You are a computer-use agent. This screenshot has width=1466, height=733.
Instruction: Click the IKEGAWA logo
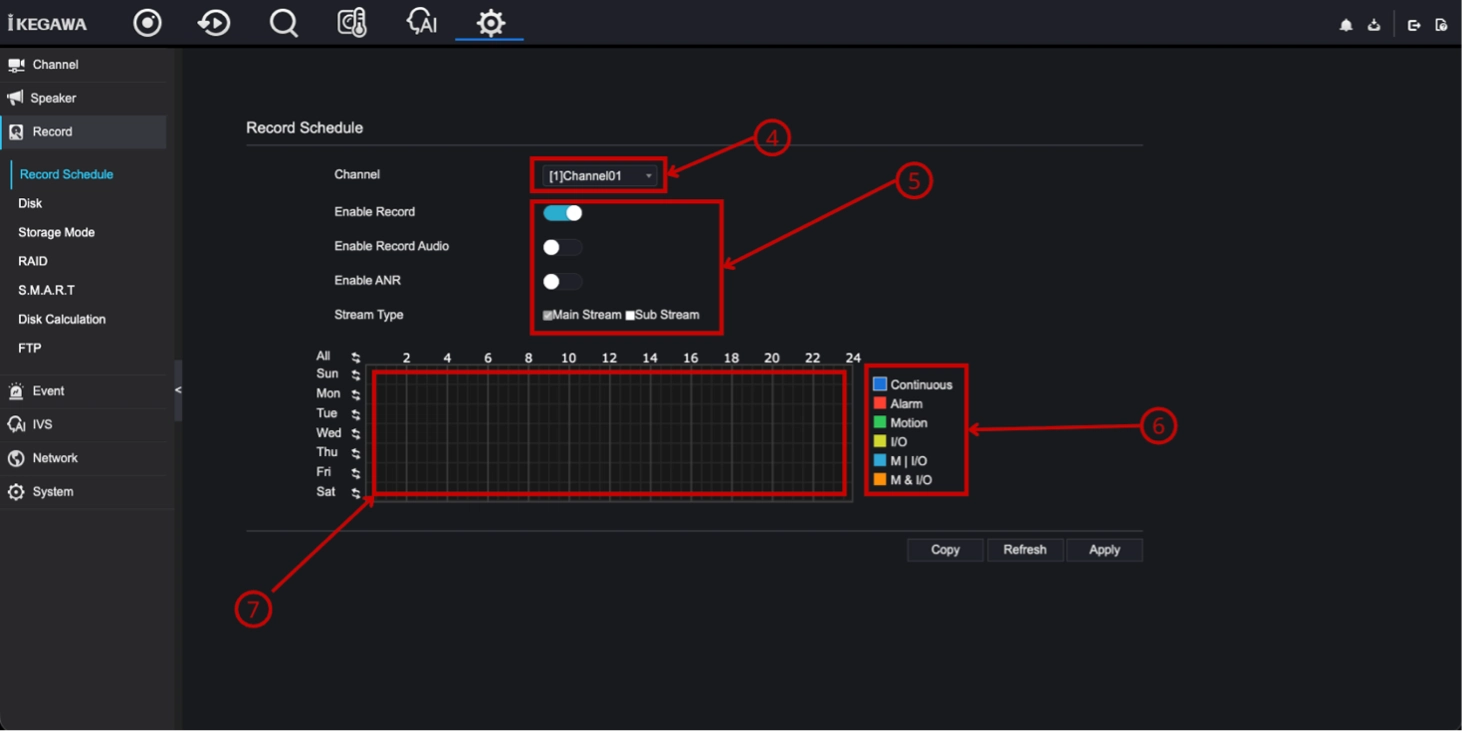[47, 24]
